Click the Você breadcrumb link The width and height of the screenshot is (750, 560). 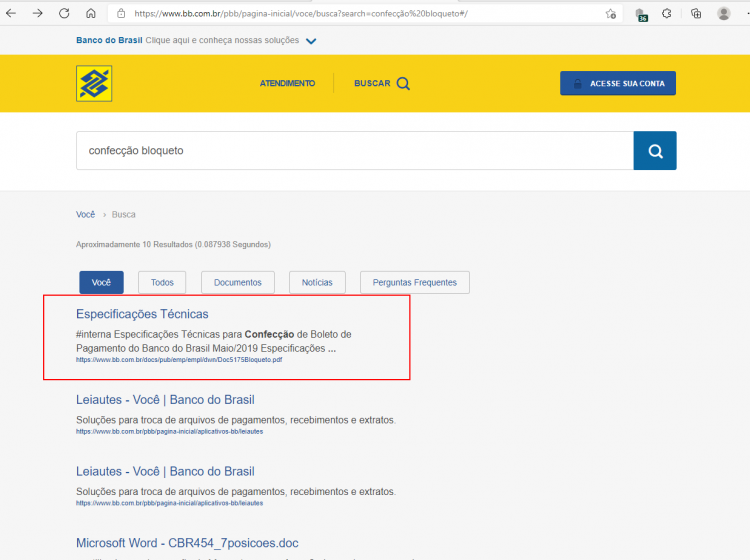pos(86,214)
